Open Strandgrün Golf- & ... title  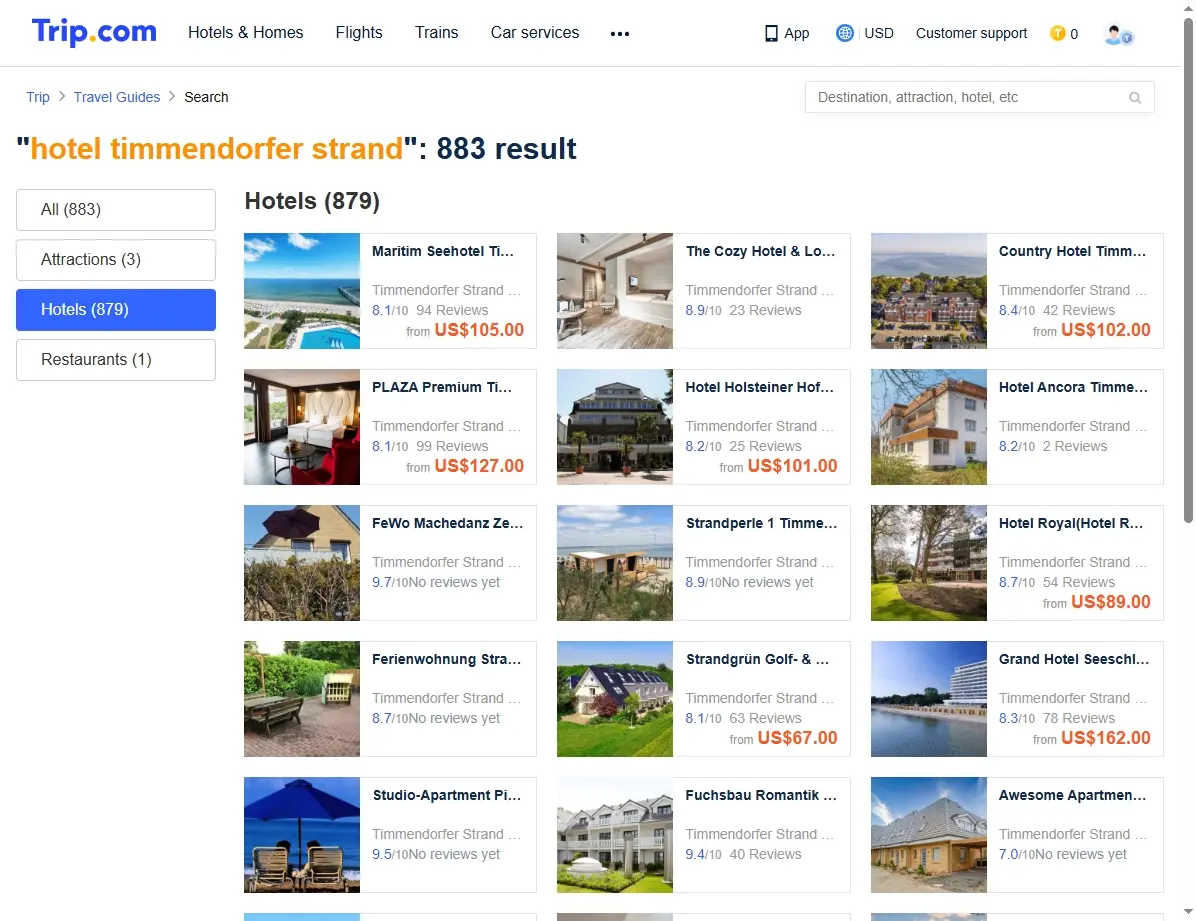click(757, 659)
